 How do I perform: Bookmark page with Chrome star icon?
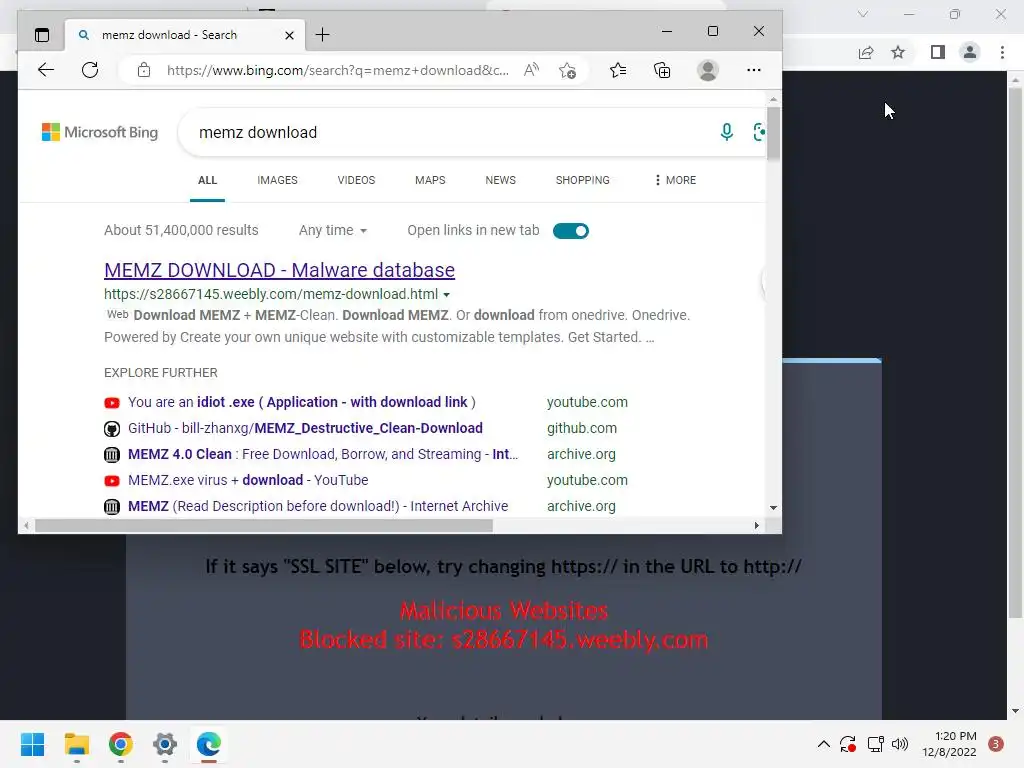898,52
